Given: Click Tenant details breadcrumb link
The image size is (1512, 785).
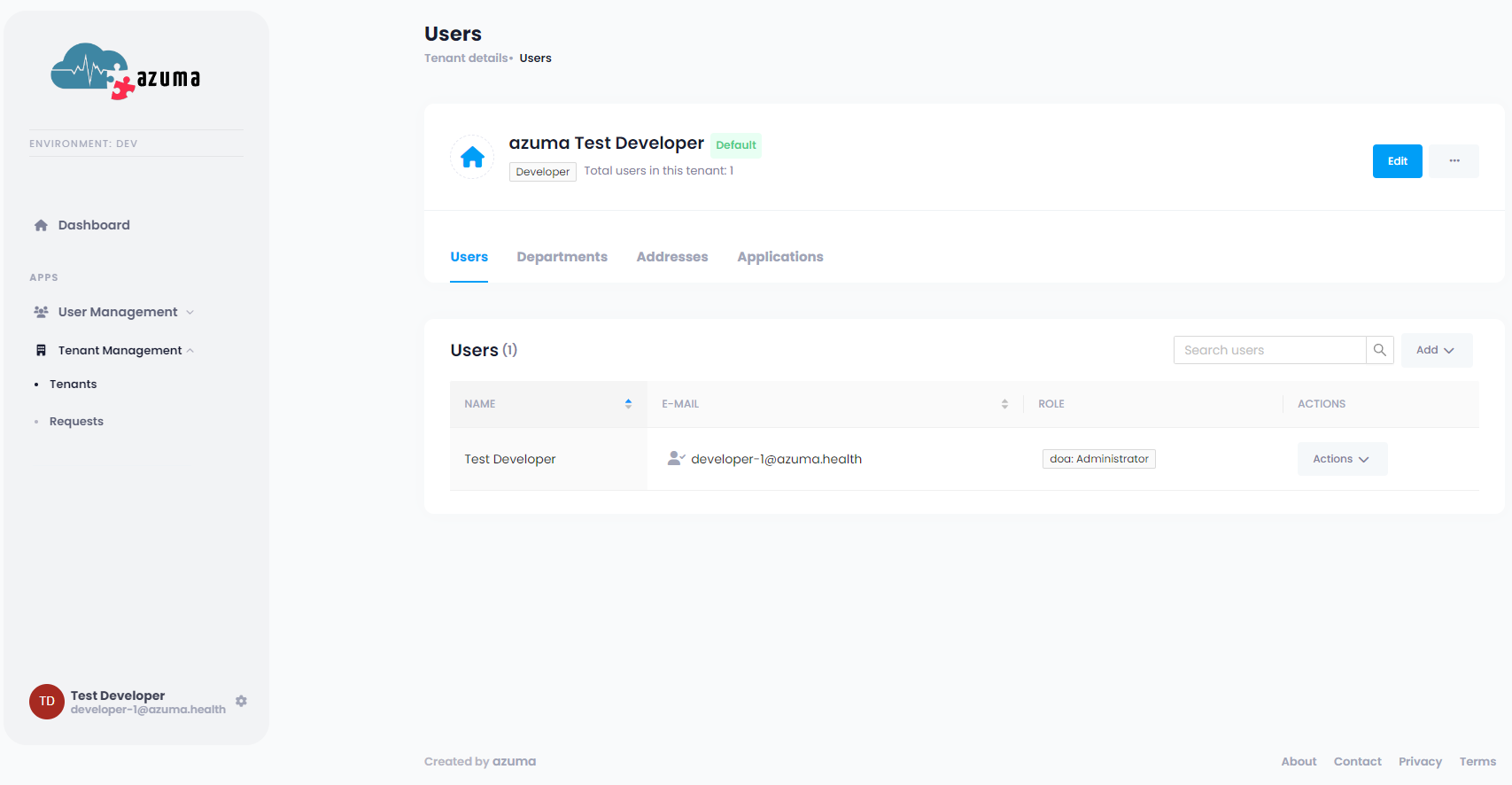Looking at the screenshot, I should click(466, 58).
